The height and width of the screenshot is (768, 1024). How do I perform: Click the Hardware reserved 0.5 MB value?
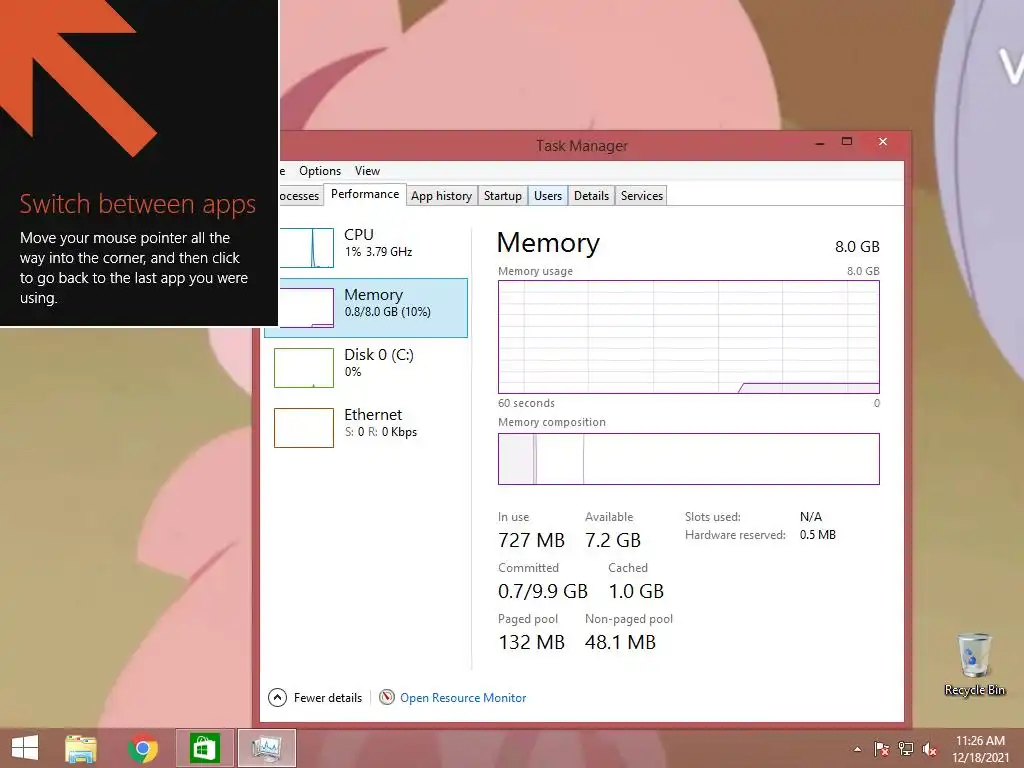[x=818, y=535]
